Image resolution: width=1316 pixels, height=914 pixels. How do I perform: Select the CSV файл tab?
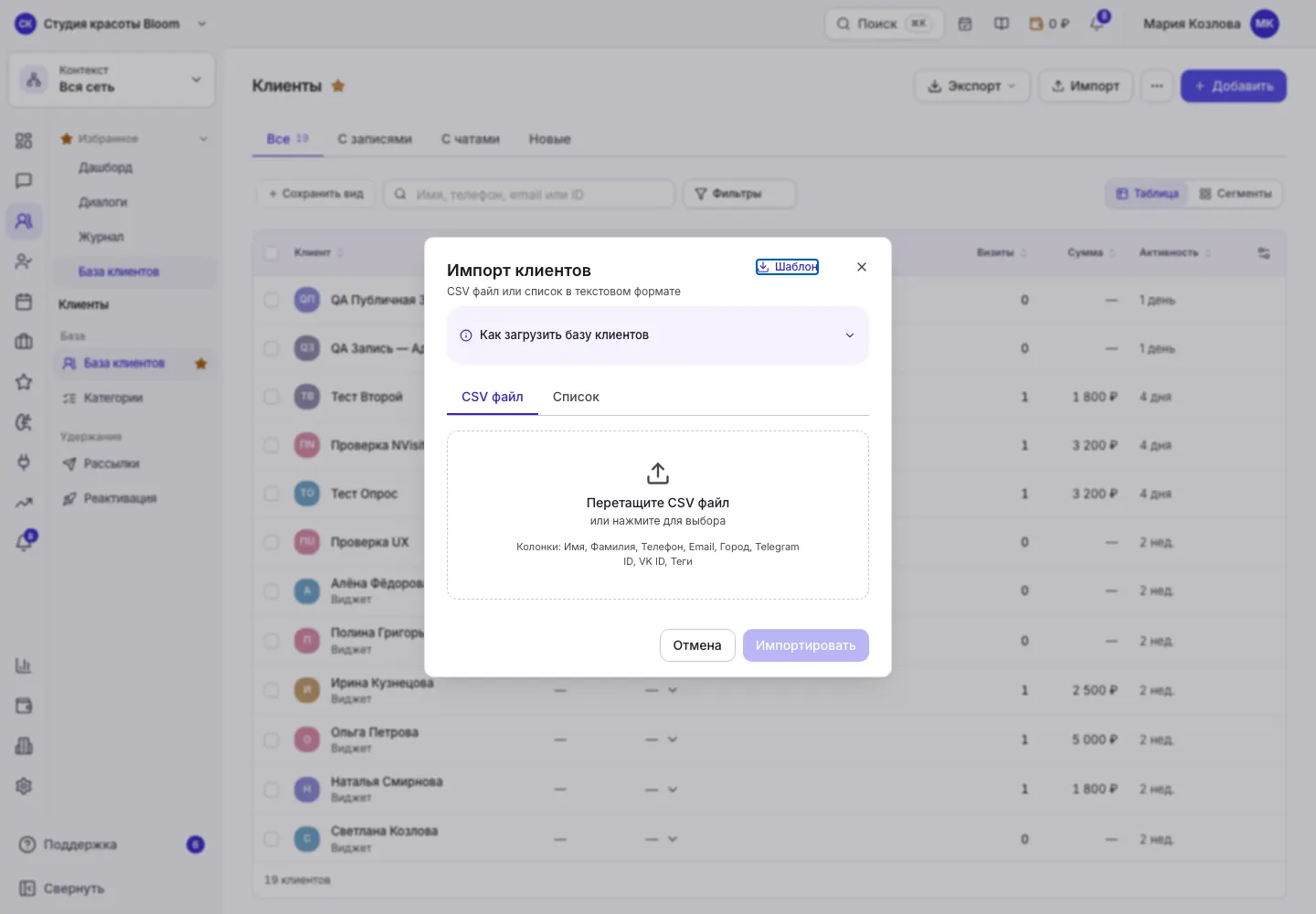point(493,397)
